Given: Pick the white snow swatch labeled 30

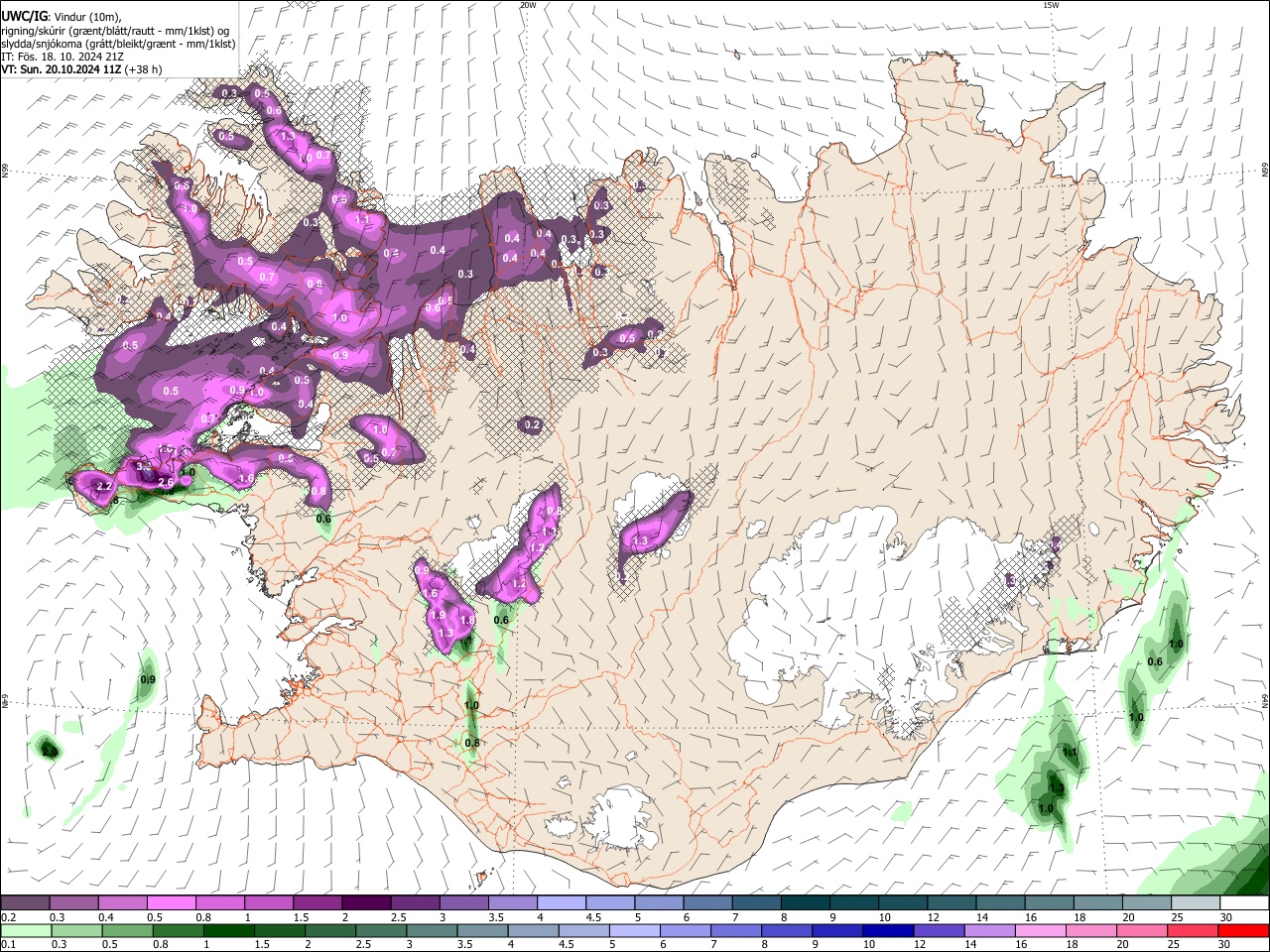Looking at the screenshot, I should (1245, 903).
